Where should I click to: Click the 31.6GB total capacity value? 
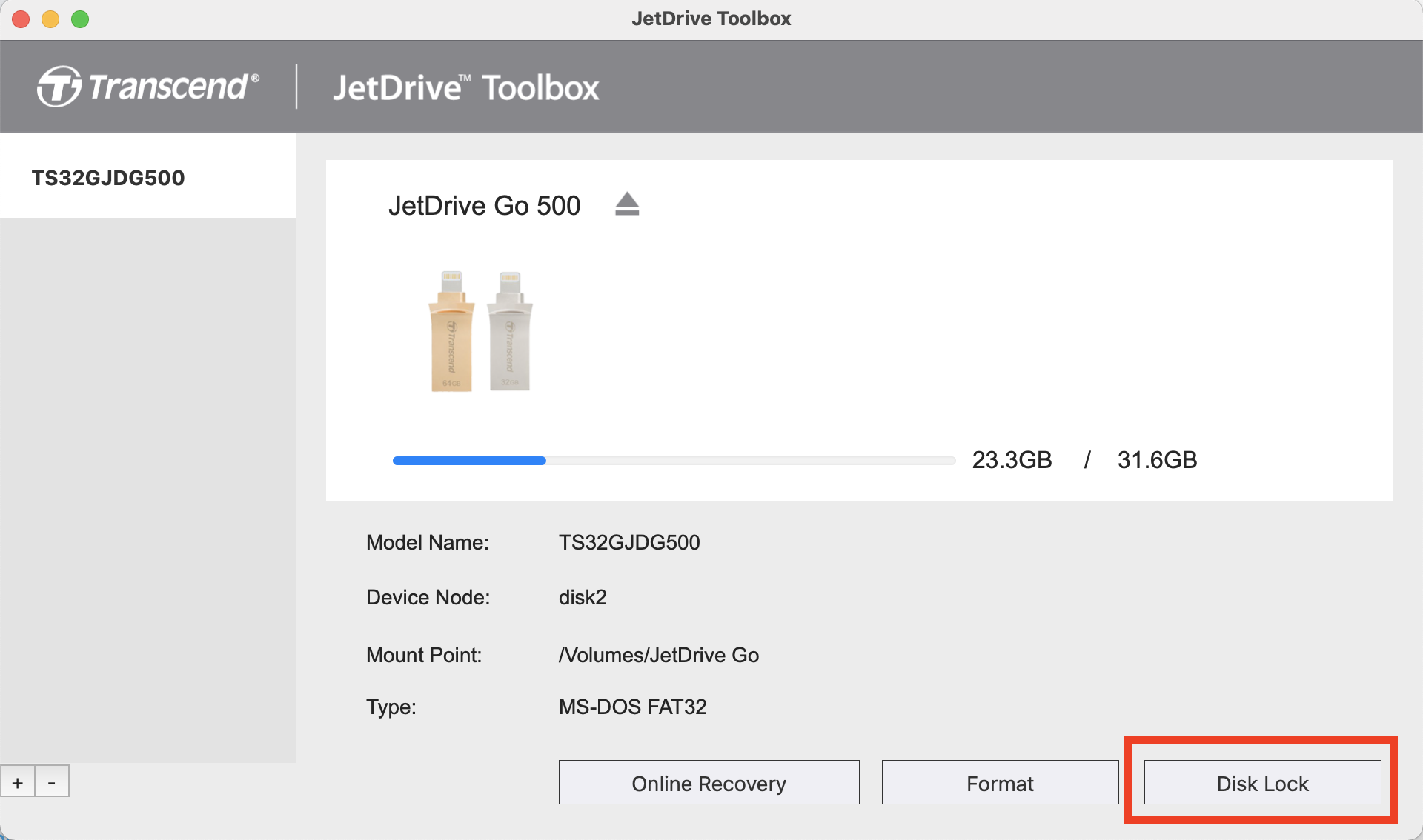(1157, 460)
